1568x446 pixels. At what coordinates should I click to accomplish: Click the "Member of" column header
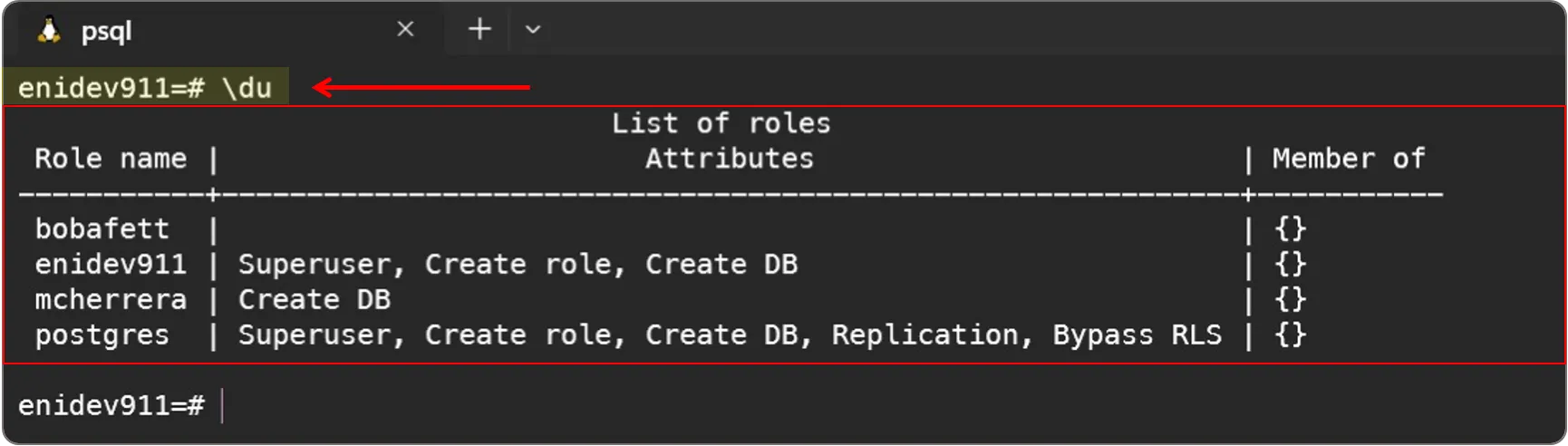[1348, 159]
